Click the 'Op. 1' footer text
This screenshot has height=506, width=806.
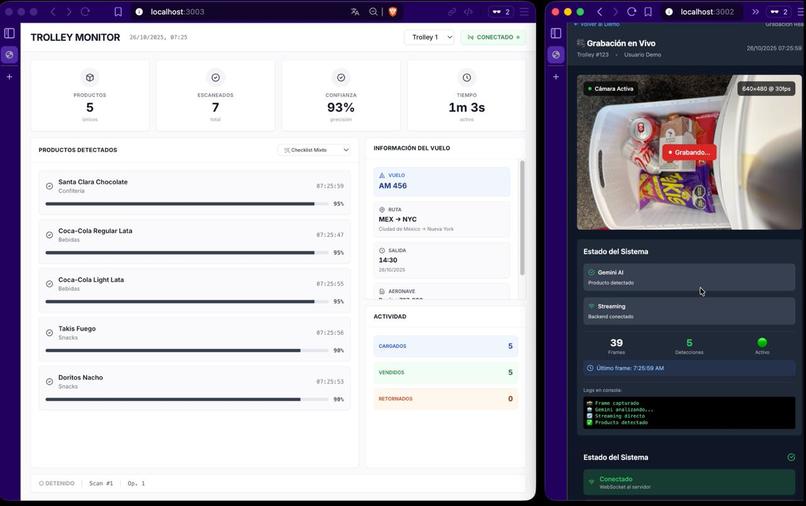(x=136, y=483)
